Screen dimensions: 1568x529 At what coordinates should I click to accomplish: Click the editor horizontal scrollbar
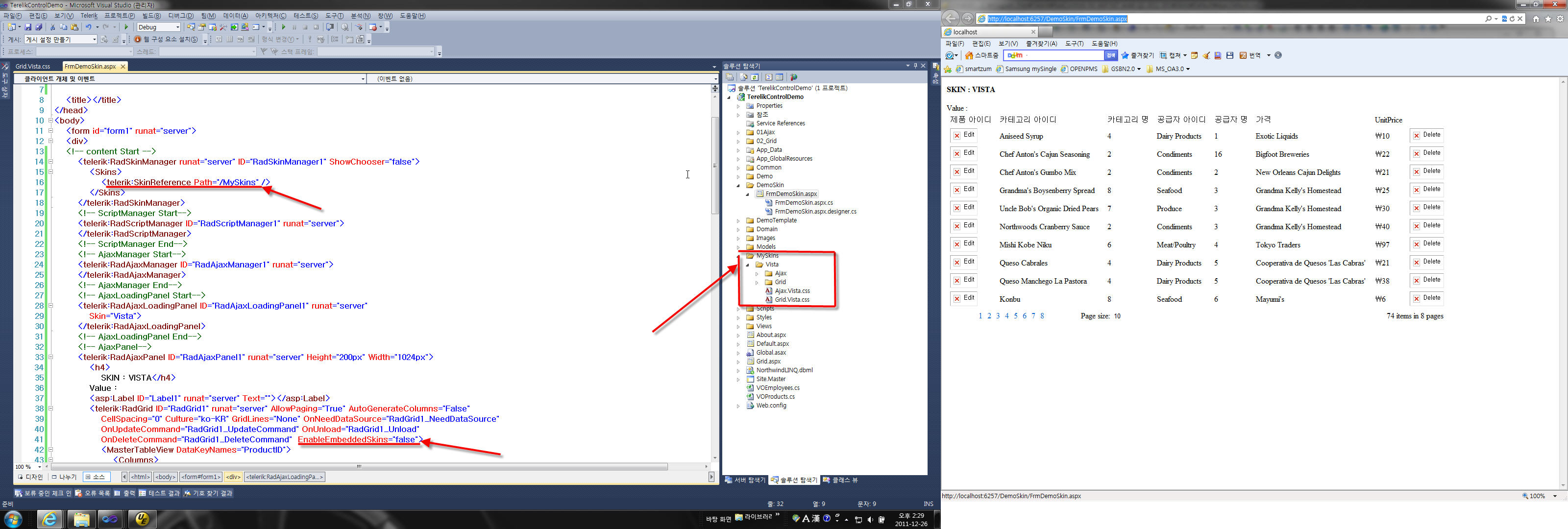tap(359, 467)
